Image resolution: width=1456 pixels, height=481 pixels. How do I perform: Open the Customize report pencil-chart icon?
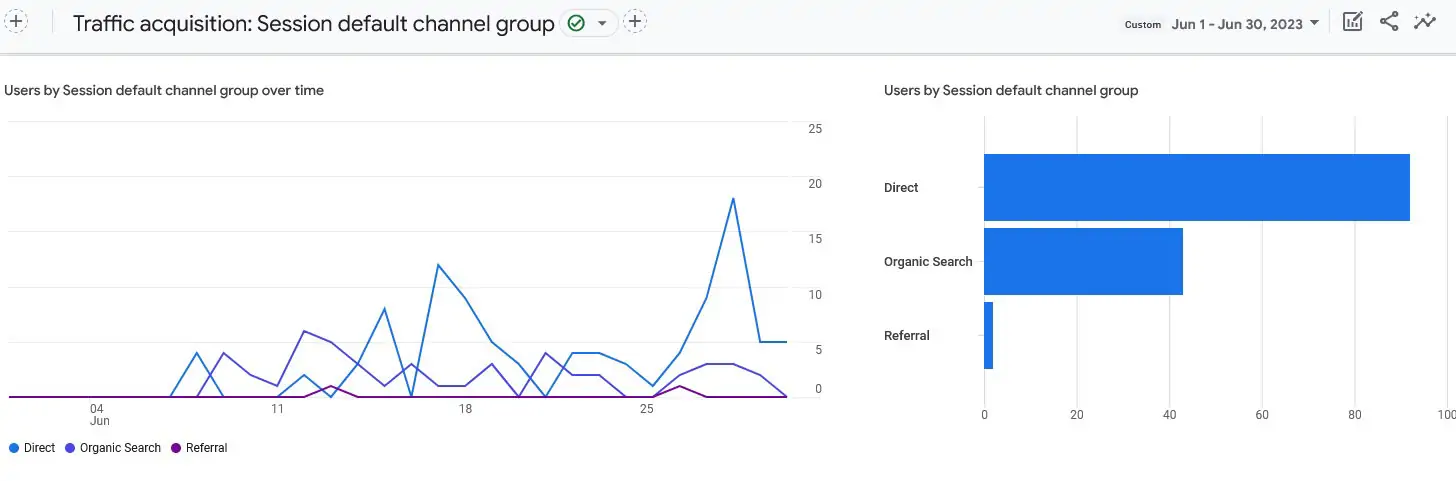[x=1352, y=22]
